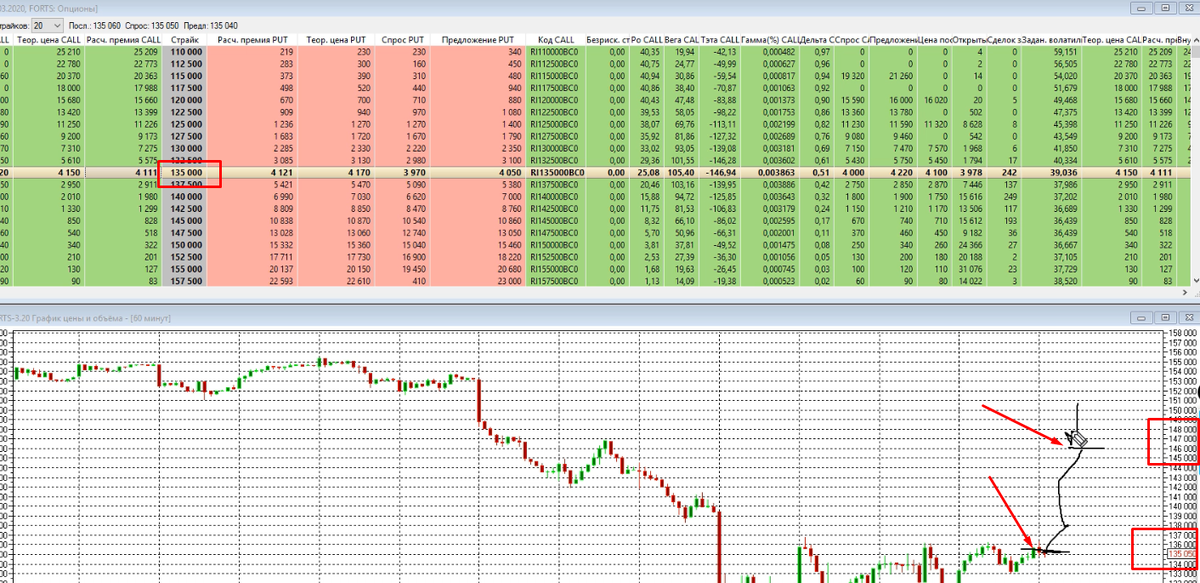Click PUT premium value '4 121'
Screen dimensions: 1200x583
[x=281, y=172]
